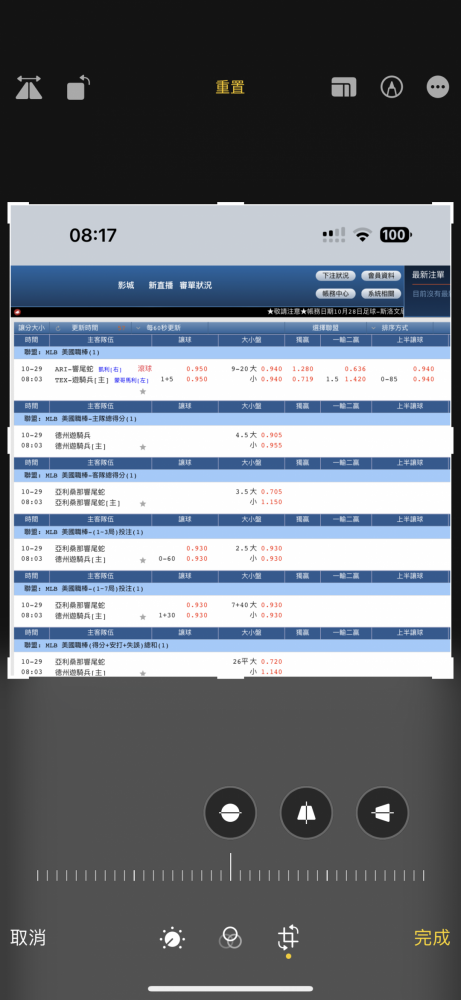Tap the bottom-left crop corner handle
461x1000 pixels.
click(x=10, y=676)
